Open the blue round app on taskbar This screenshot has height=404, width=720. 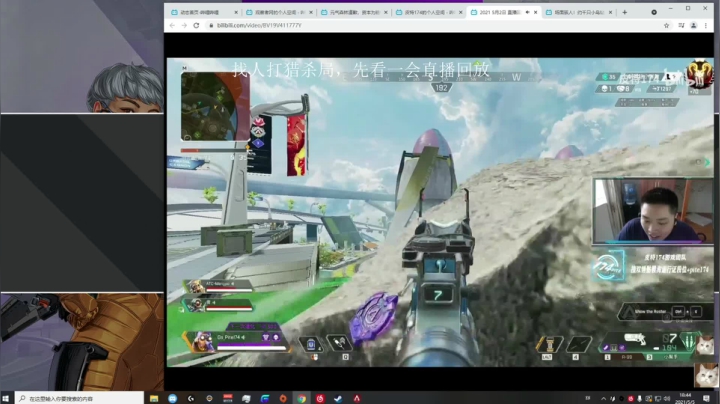pyautogui.click(x=172, y=398)
